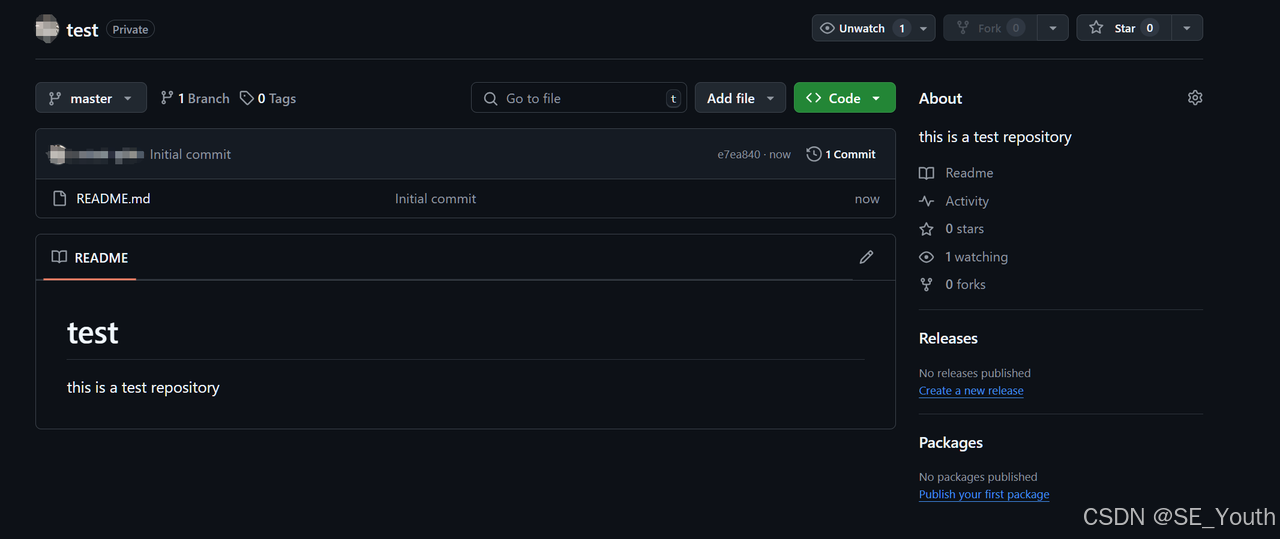Open the Add file dropdown

(740, 98)
